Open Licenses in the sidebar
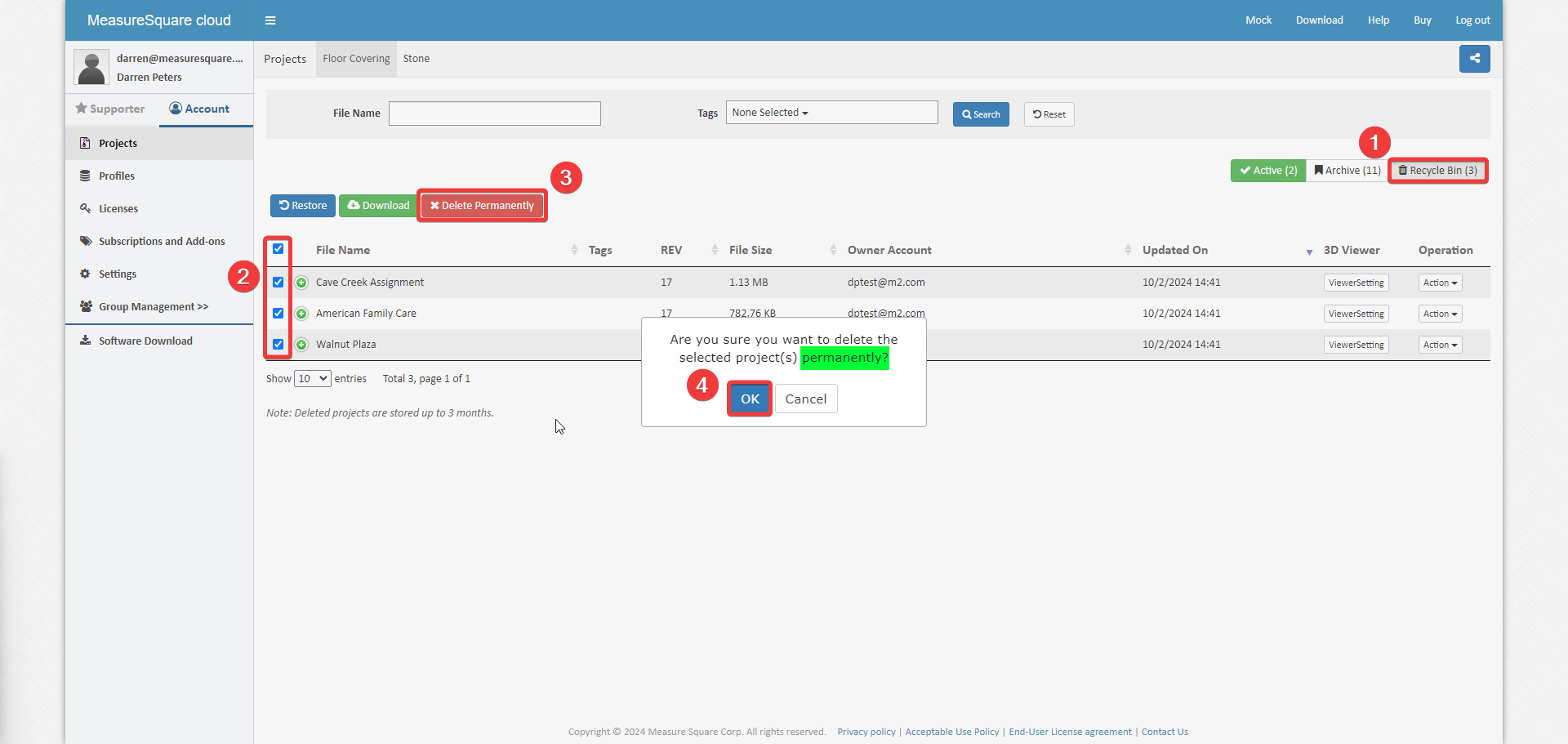The height and width of the screenshot is (744, 1568). pos(159,209)
